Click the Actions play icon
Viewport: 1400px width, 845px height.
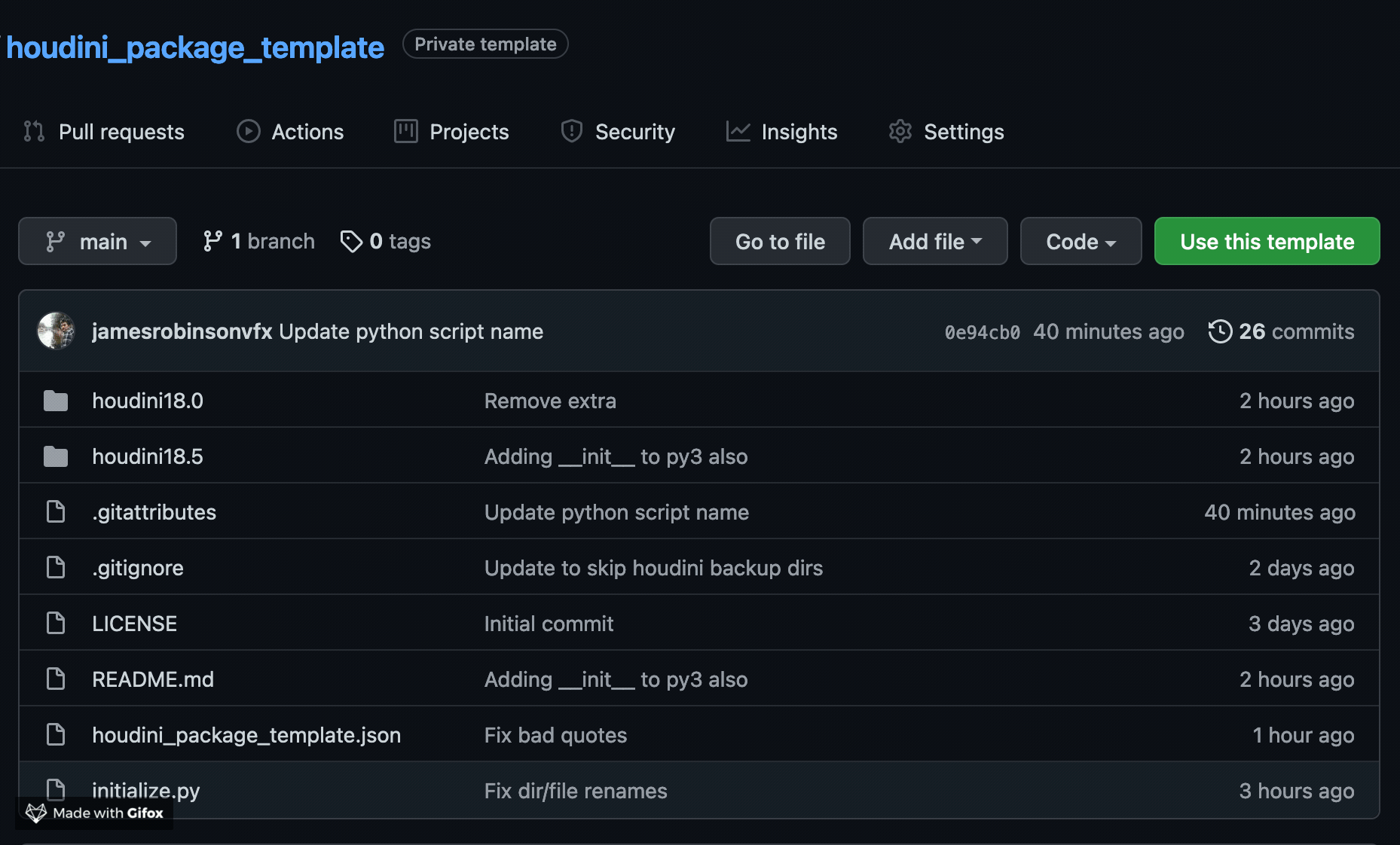pyautogui.click(x=248, y=132)
